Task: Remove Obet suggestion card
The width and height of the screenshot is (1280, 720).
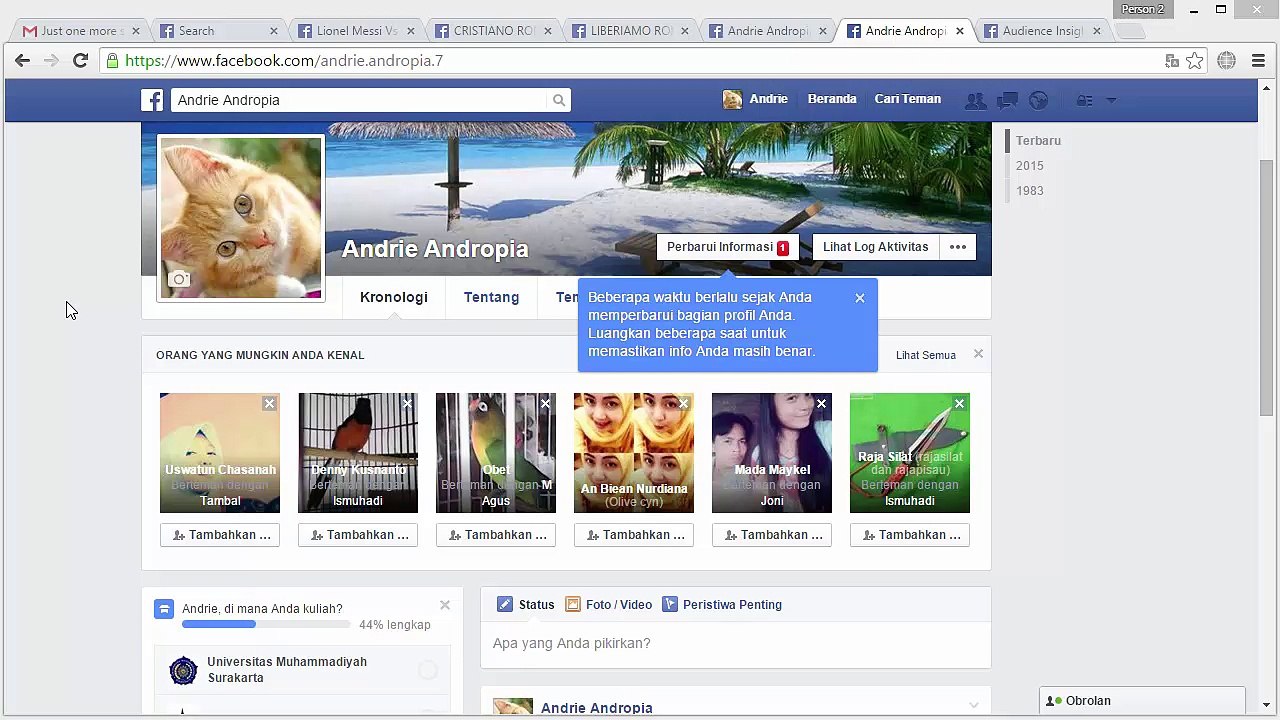Action: [x=545, y=404]
